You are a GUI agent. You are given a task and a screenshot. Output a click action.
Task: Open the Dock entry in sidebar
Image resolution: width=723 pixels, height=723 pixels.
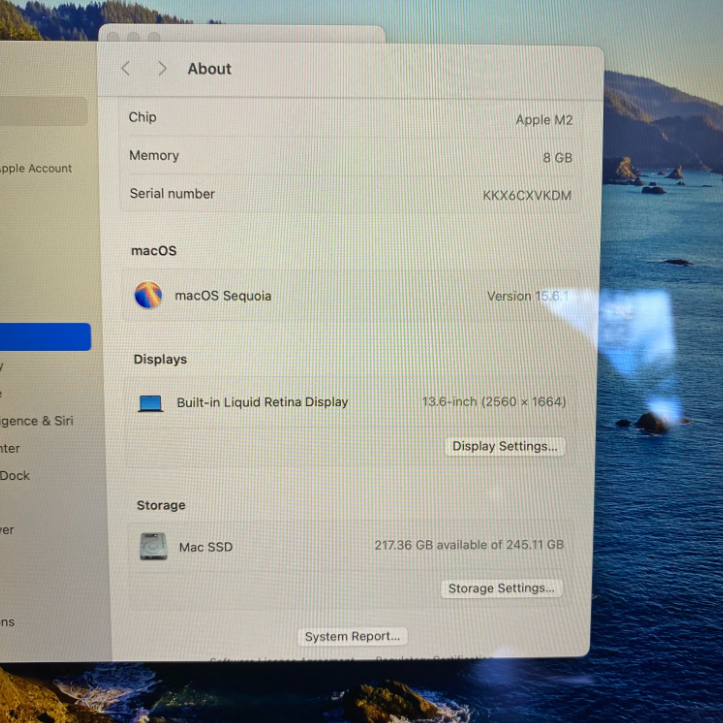click(x=15, y=476)
